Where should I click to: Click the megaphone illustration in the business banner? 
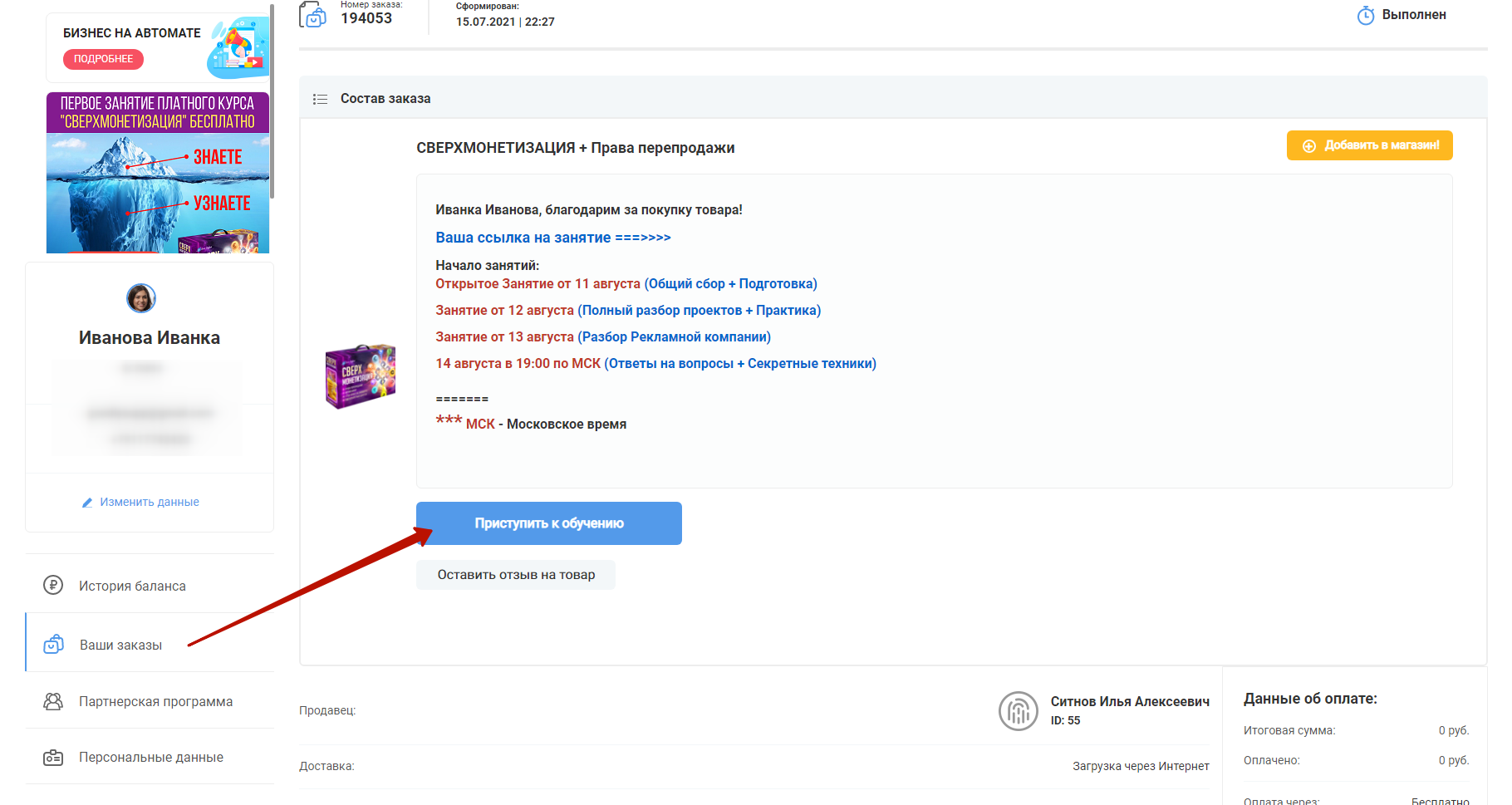coord(238,47)
